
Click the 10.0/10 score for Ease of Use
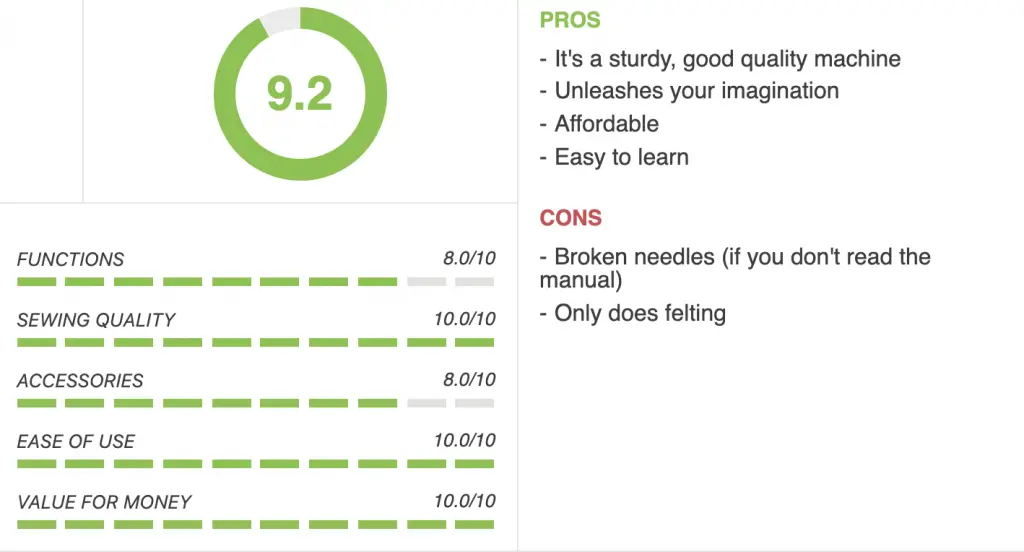point(464,440)
